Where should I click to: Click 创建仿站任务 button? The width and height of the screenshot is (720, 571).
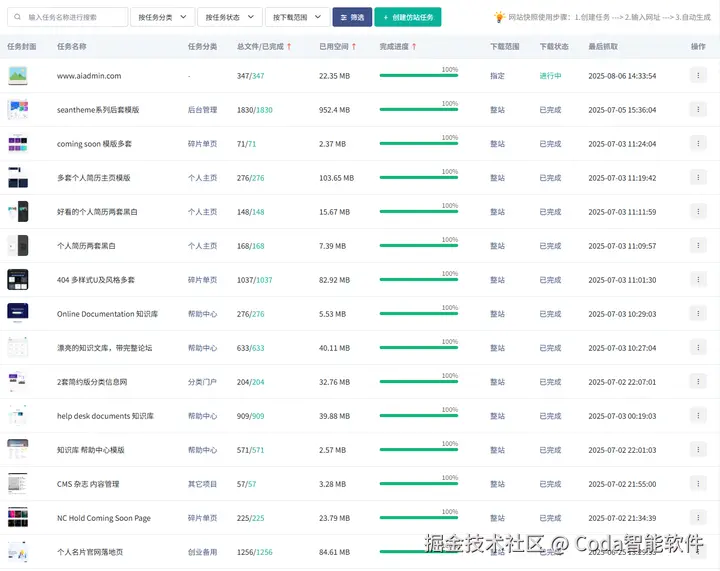coord(408,17)
